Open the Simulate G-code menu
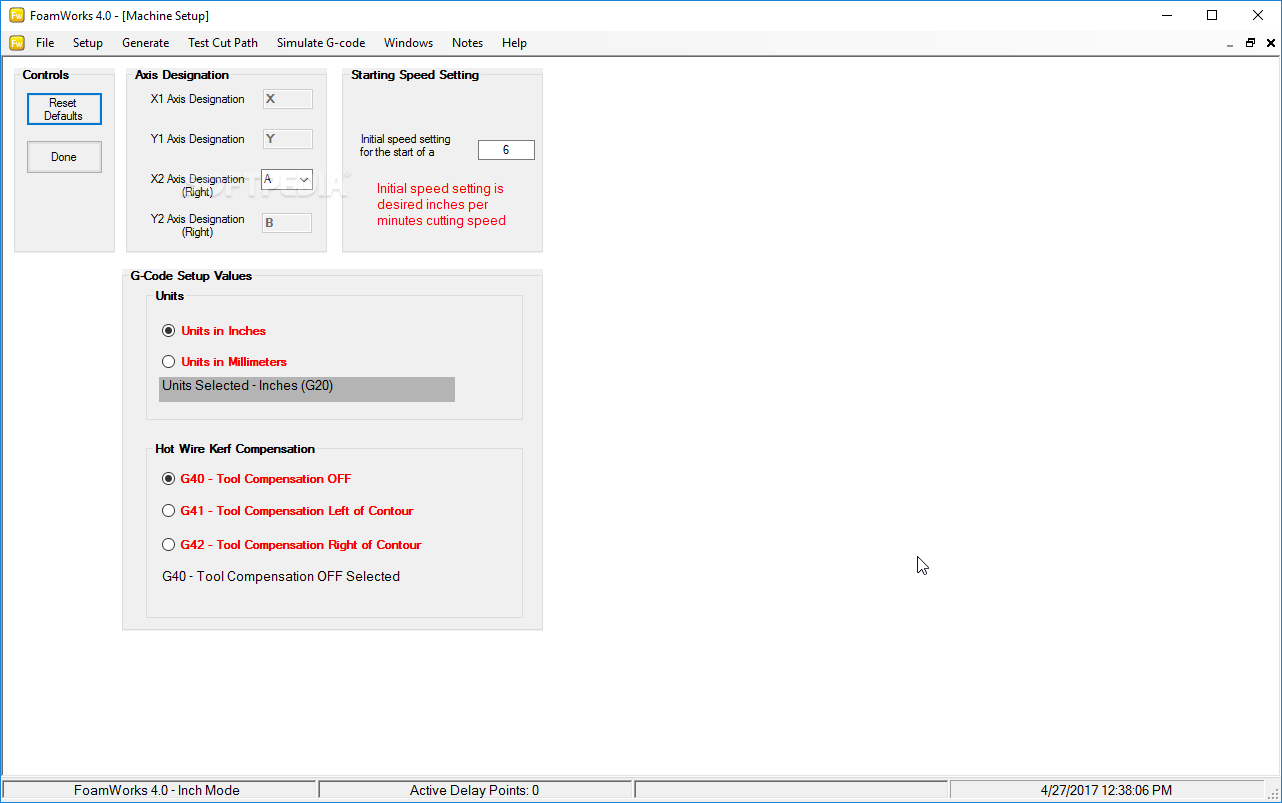The image size is (1282, 803). pyautogui.click(x=321, y=43)
